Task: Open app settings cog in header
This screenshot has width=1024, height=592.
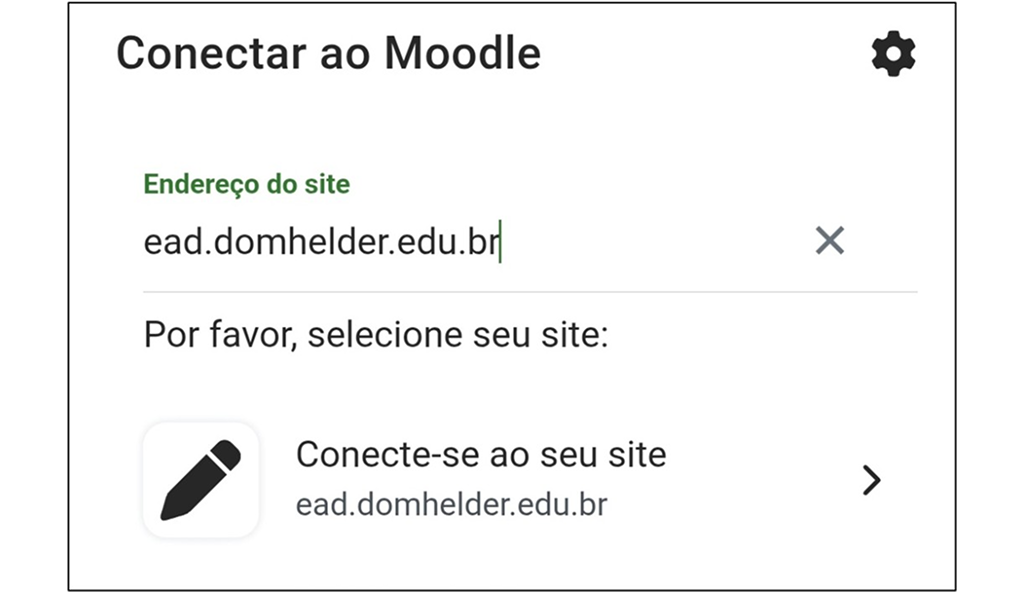Action: (x=893, y=54)
